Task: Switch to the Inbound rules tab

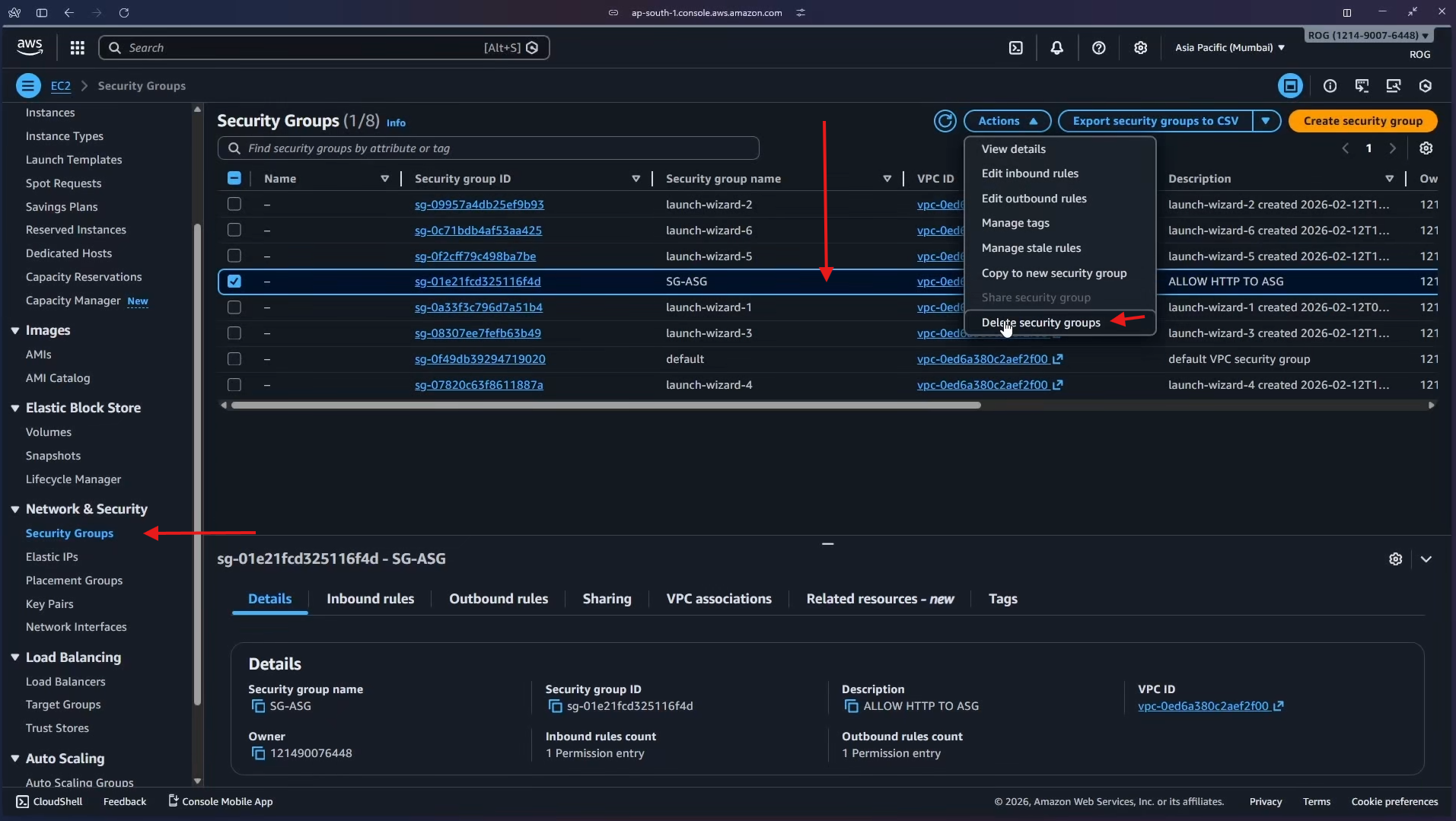Action: tap(370, 600)
